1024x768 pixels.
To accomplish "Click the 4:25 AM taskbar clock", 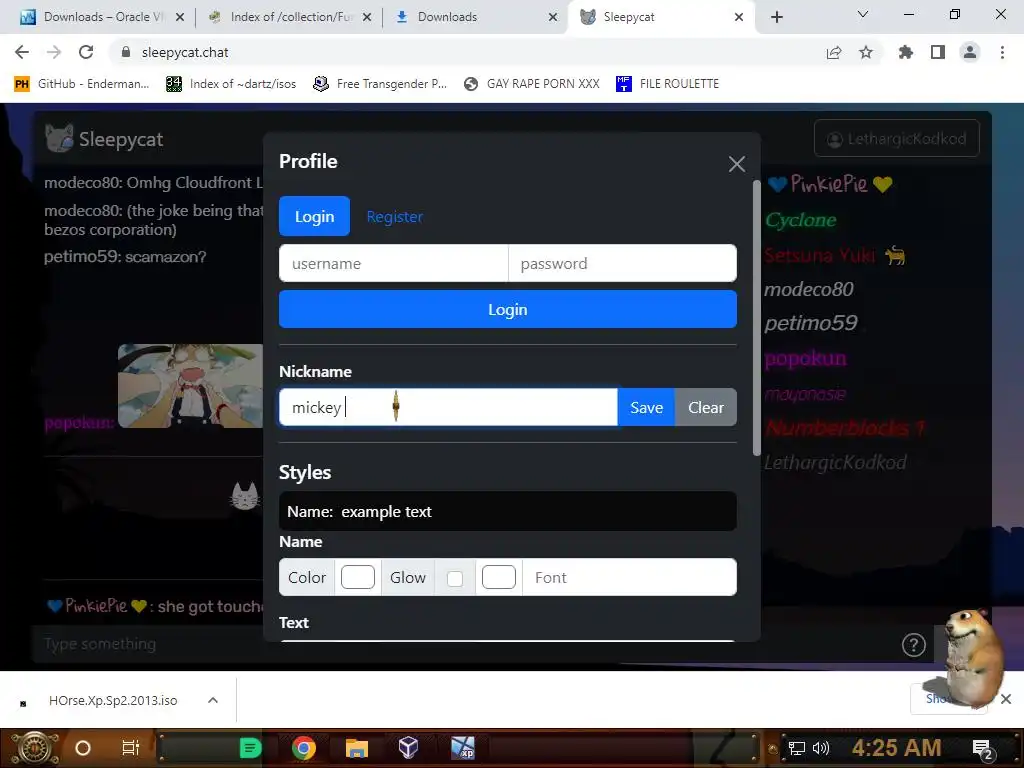I will pos(897,748).
